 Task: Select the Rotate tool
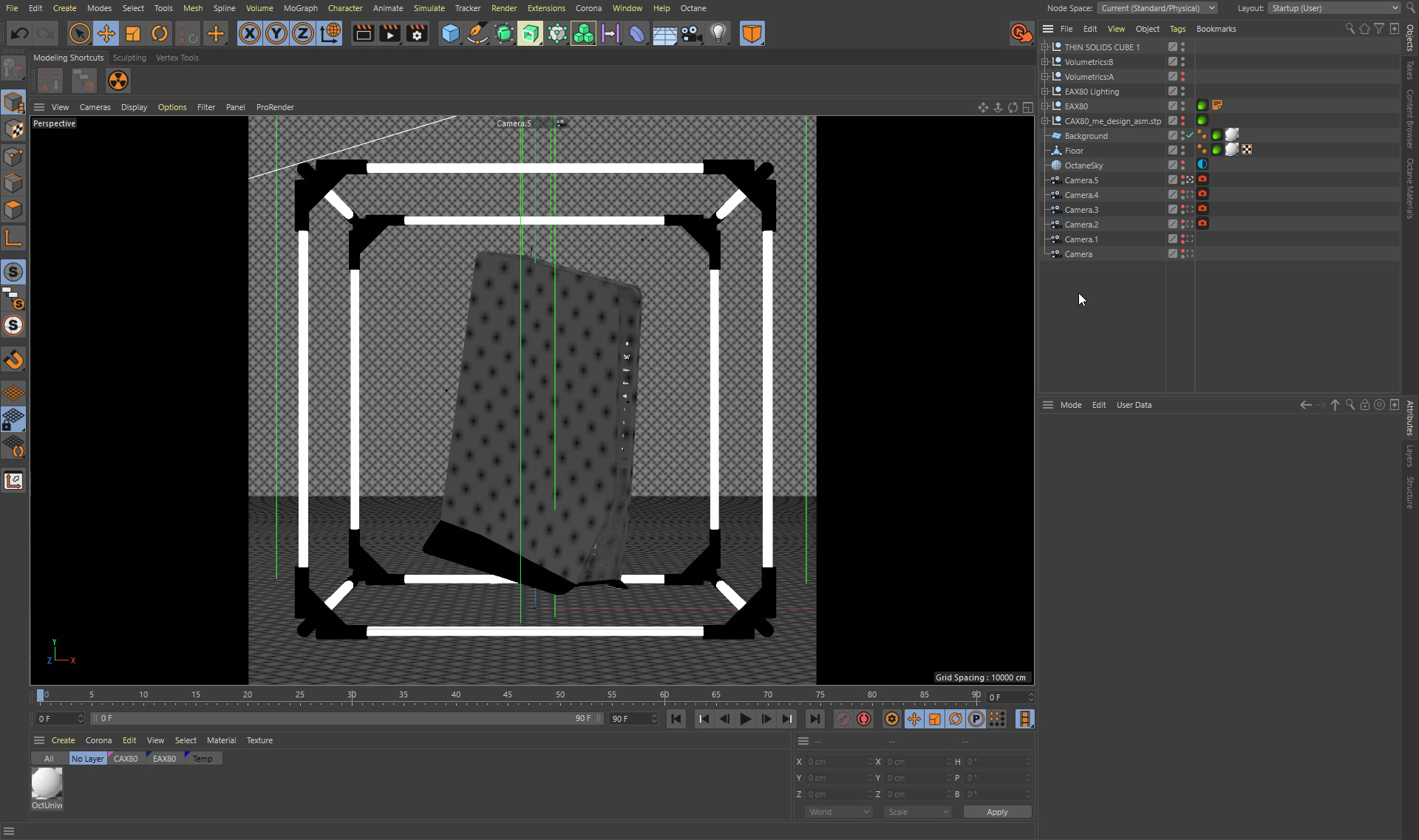point(160,33)
